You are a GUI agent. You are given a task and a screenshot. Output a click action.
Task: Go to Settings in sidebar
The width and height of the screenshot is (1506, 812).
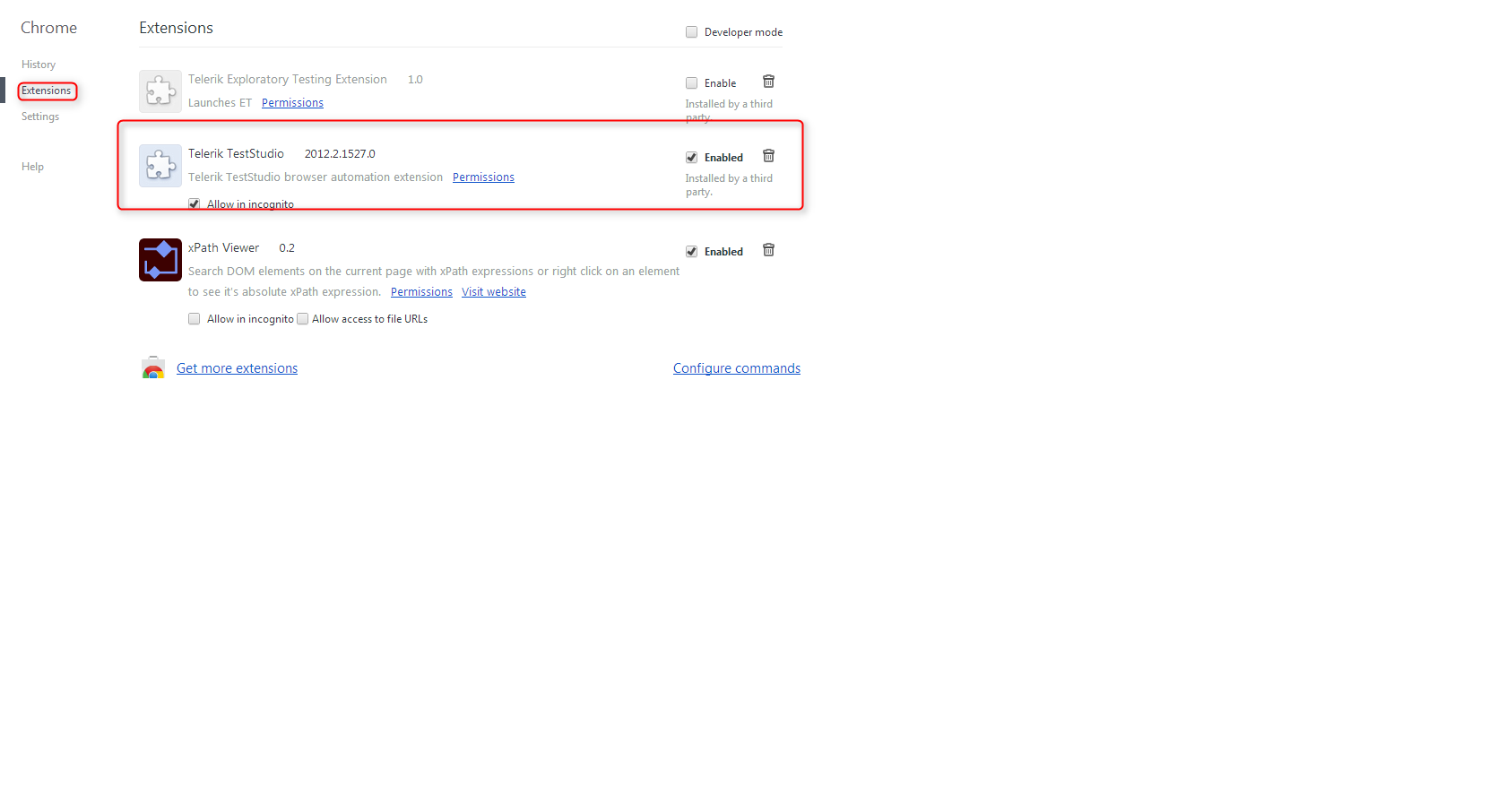(x=40, y=117)
